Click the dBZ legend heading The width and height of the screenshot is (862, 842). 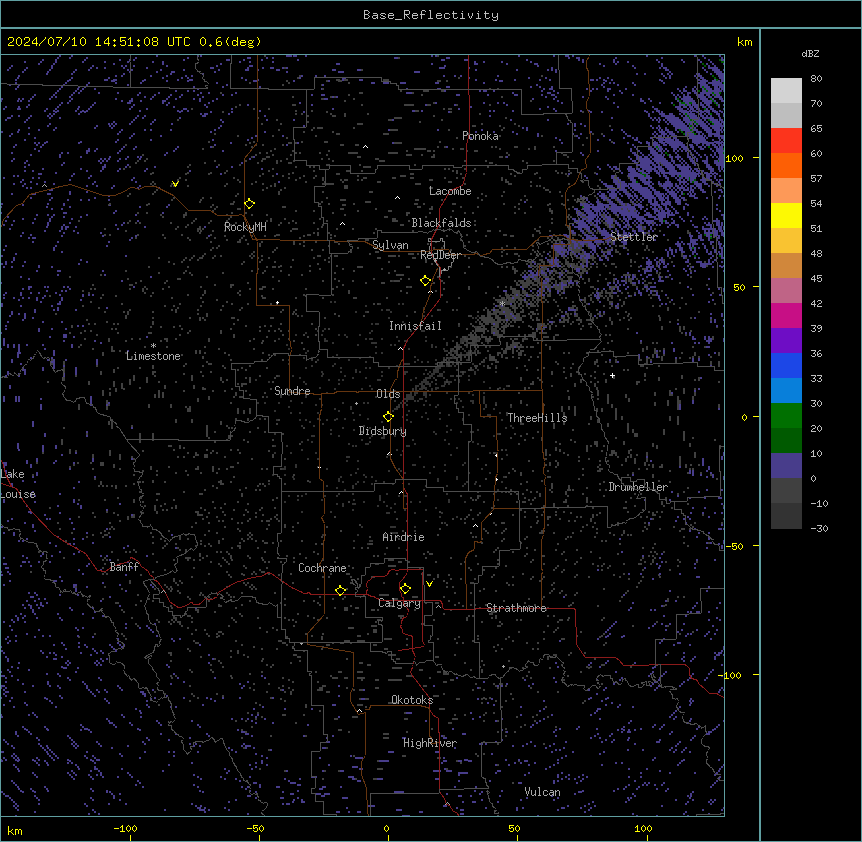pyautogui.click(x=810, y=53)
